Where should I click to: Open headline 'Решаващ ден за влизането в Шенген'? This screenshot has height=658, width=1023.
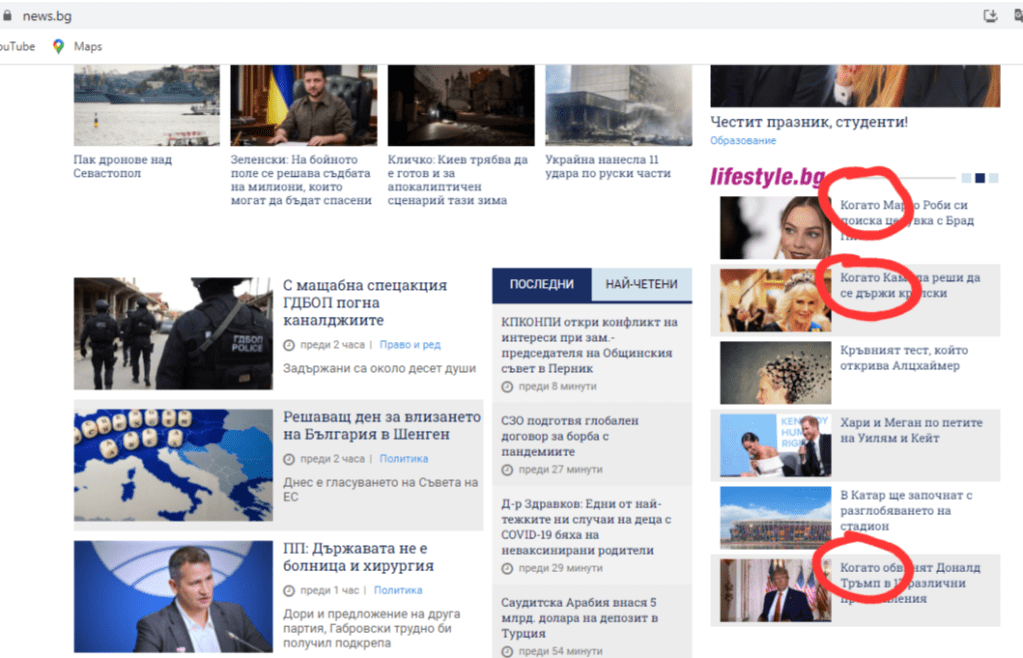pos(381,426)
